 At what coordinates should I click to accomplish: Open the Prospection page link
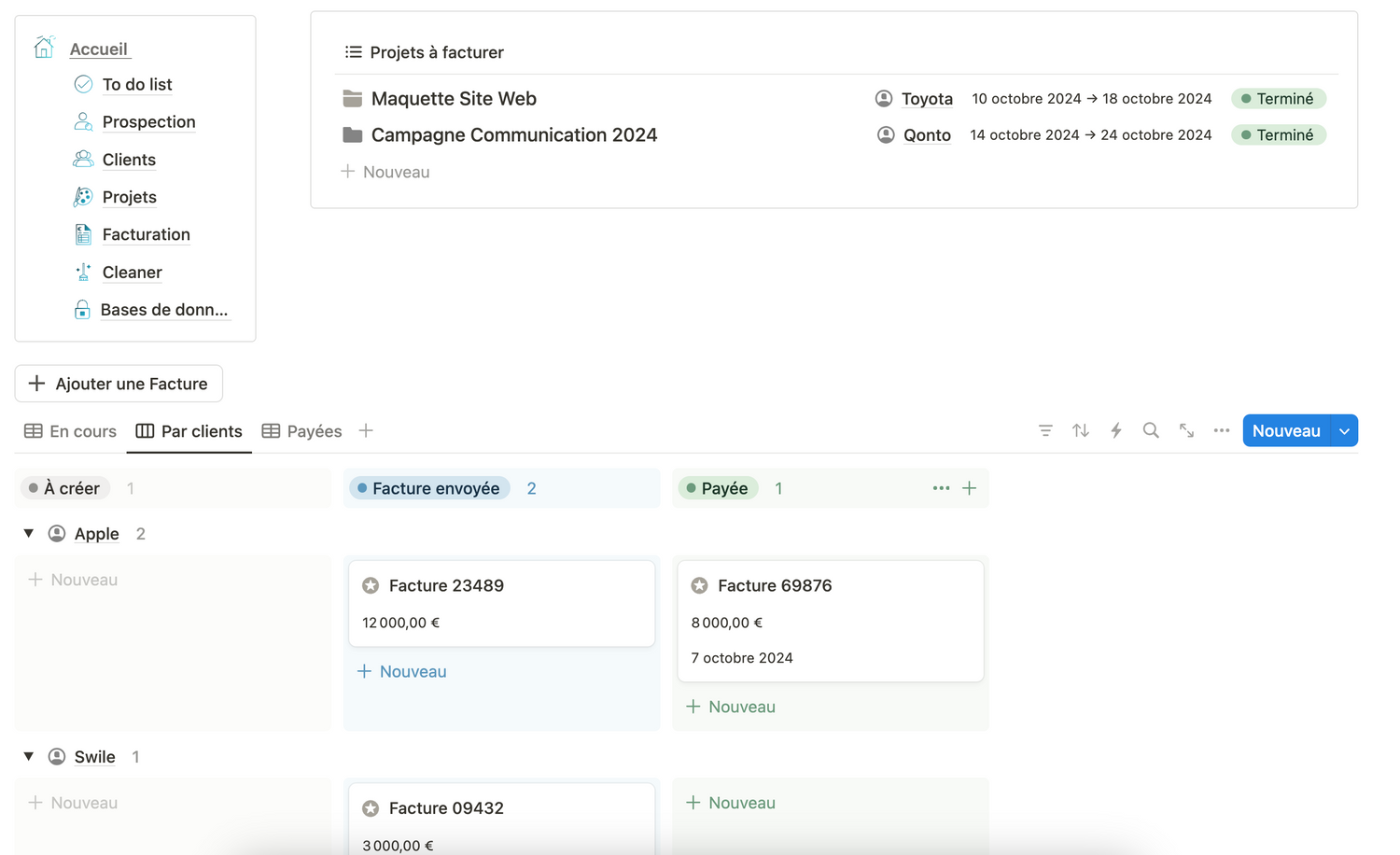(x=148, y=122)
